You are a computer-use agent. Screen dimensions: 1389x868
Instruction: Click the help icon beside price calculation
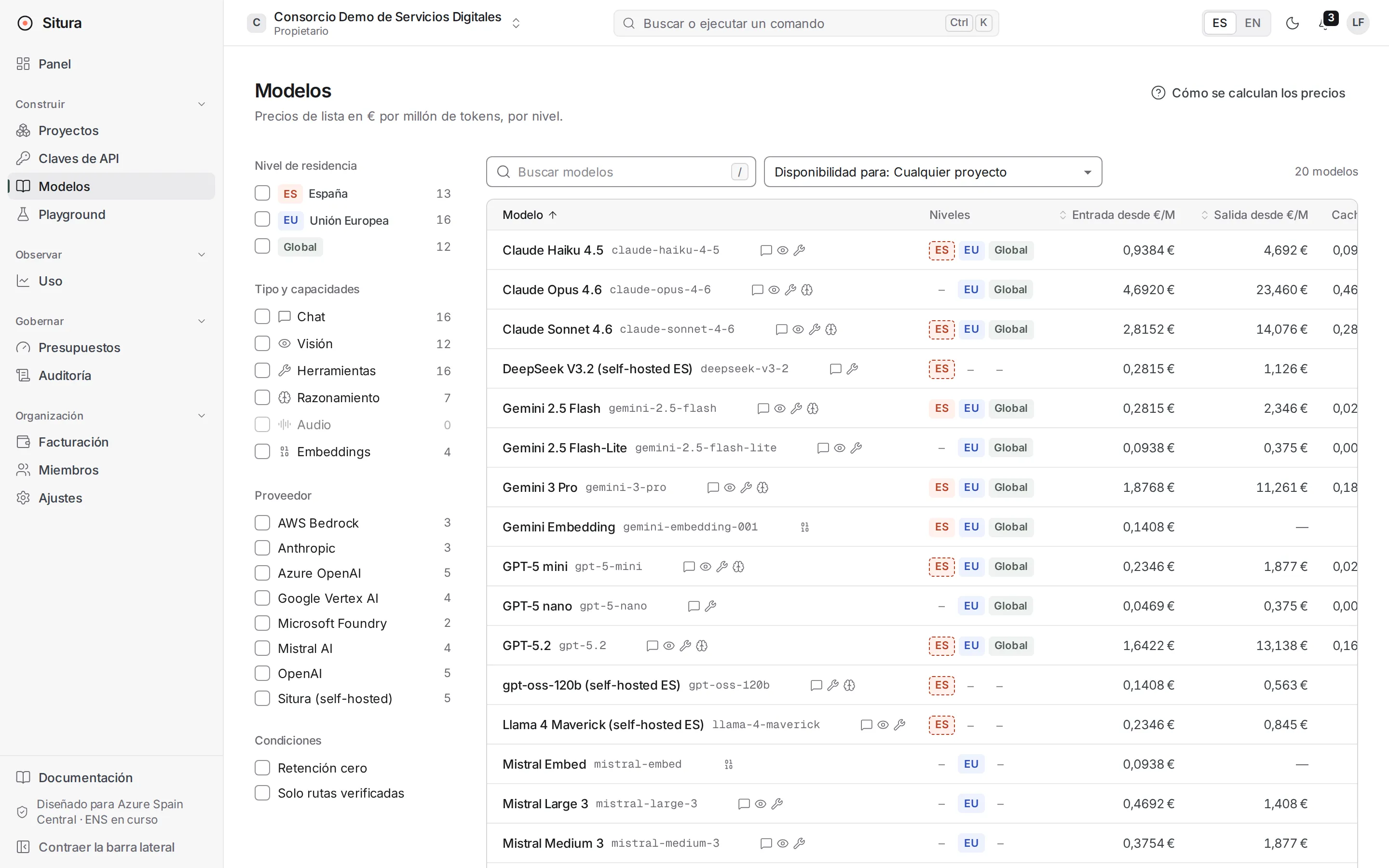tap(1158, 93)
